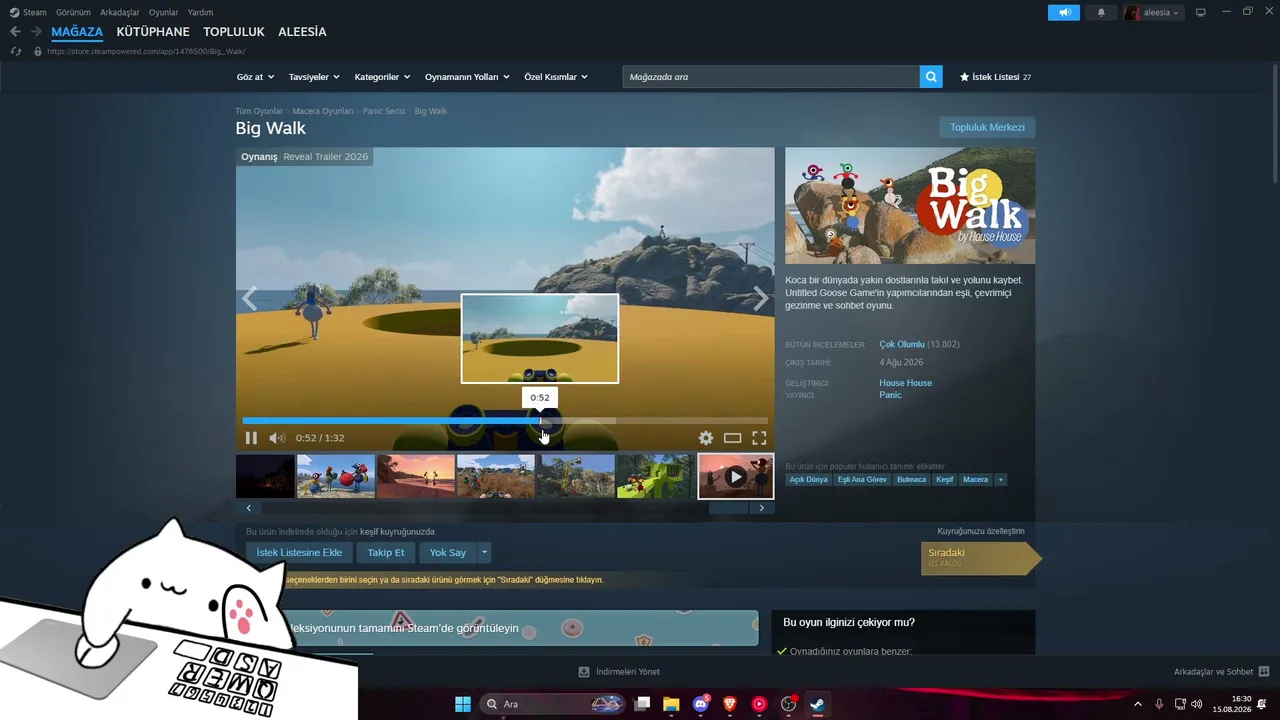1280x720 pixels.
Task: Open the Yardım menu
Action: tap(200, 12)
